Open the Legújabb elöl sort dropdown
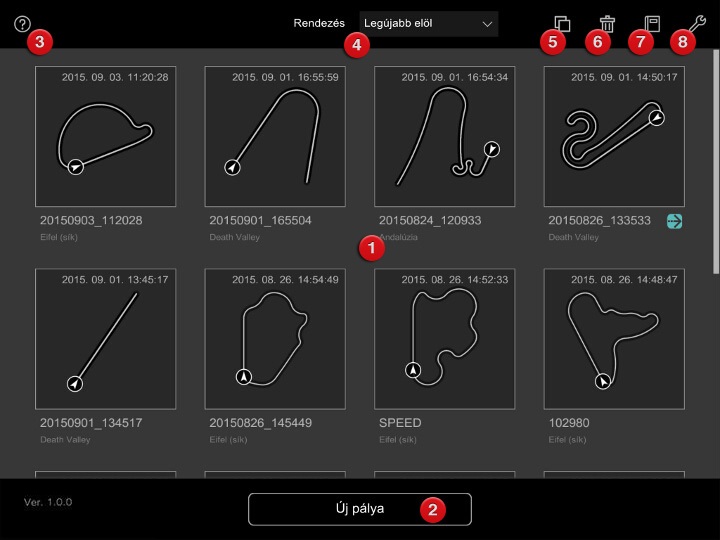The image size is (720, 540). (x=428, y=23)
